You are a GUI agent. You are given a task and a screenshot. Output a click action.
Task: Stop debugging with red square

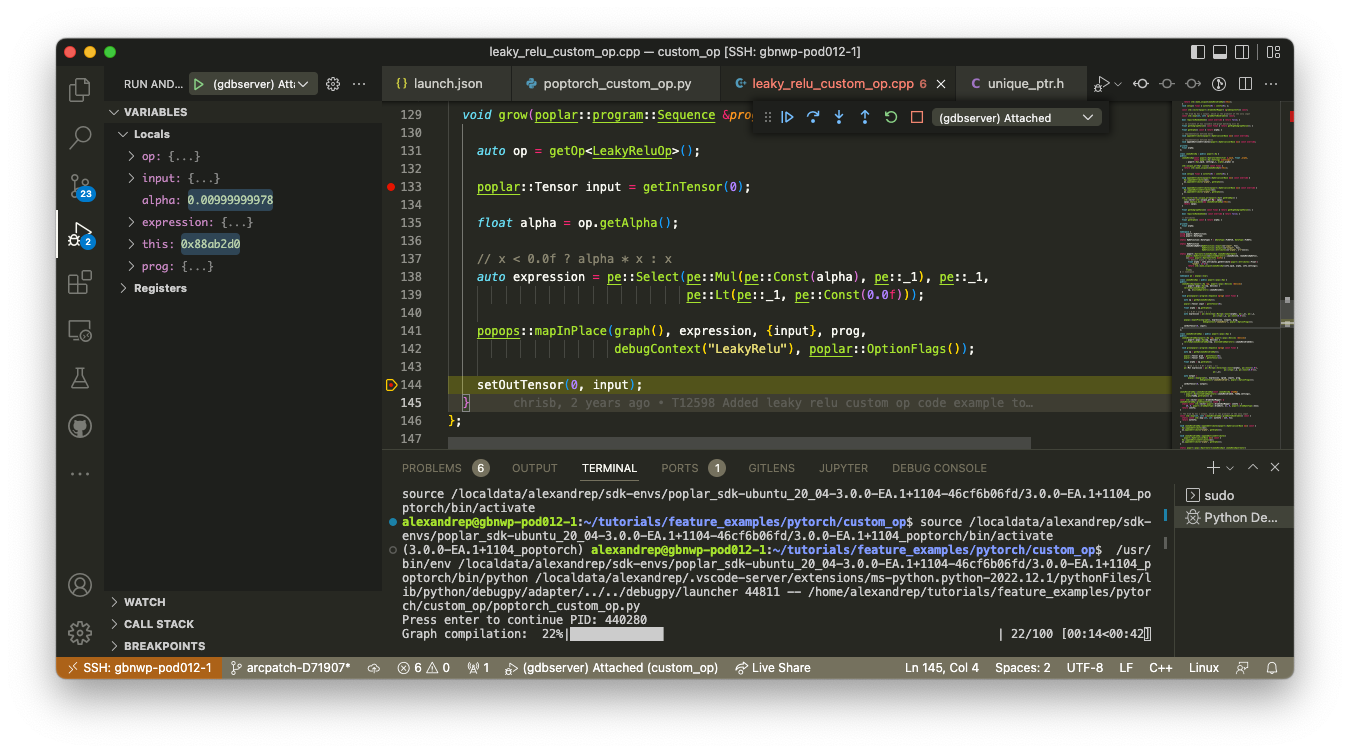click(917, 117)
